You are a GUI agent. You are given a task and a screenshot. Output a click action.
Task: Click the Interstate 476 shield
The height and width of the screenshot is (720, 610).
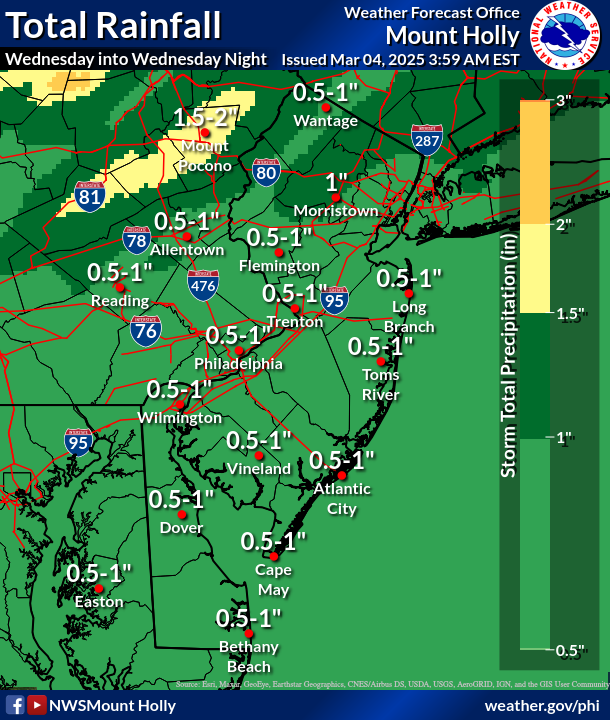pos(204,285)
